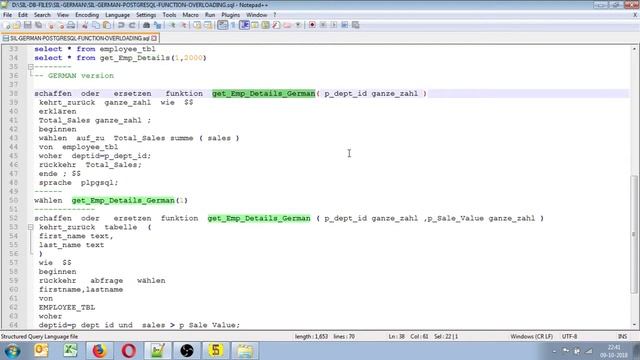Zoom in using toolbar icon
The height and width of the screenshot is (360, 640).
tap(173, 25)
